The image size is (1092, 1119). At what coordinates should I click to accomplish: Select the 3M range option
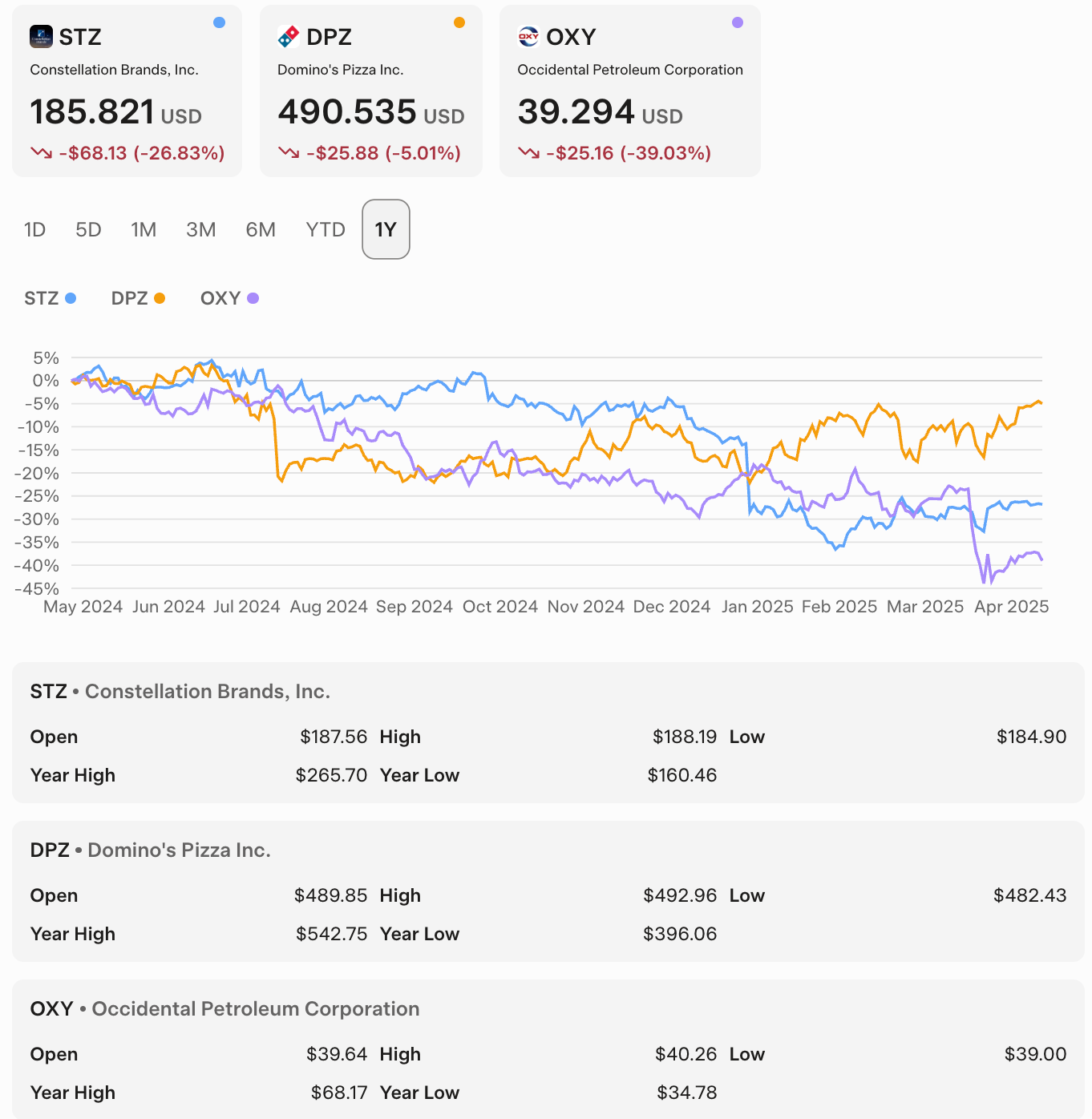(x=200, y=229)
